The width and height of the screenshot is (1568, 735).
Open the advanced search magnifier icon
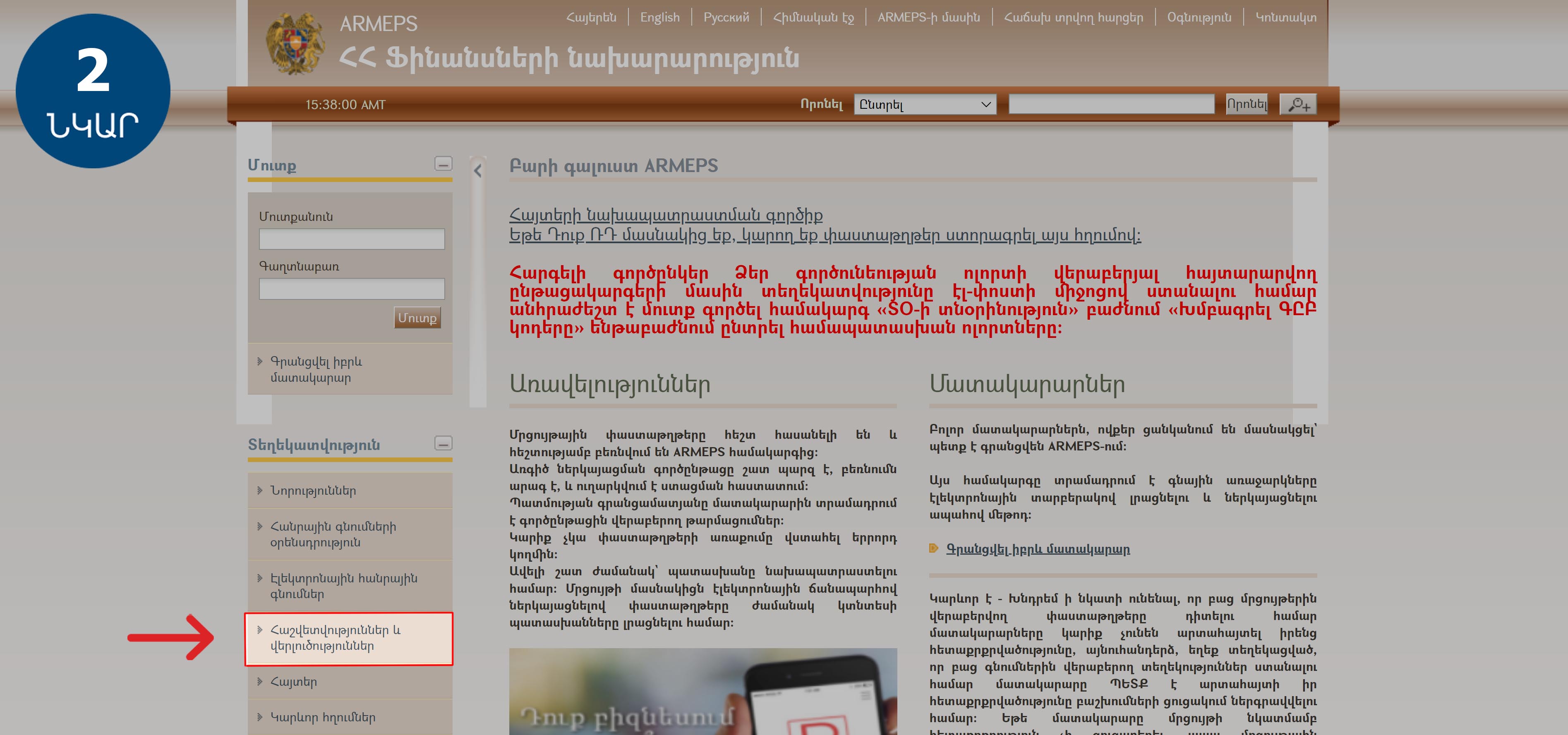point(1298,104)
